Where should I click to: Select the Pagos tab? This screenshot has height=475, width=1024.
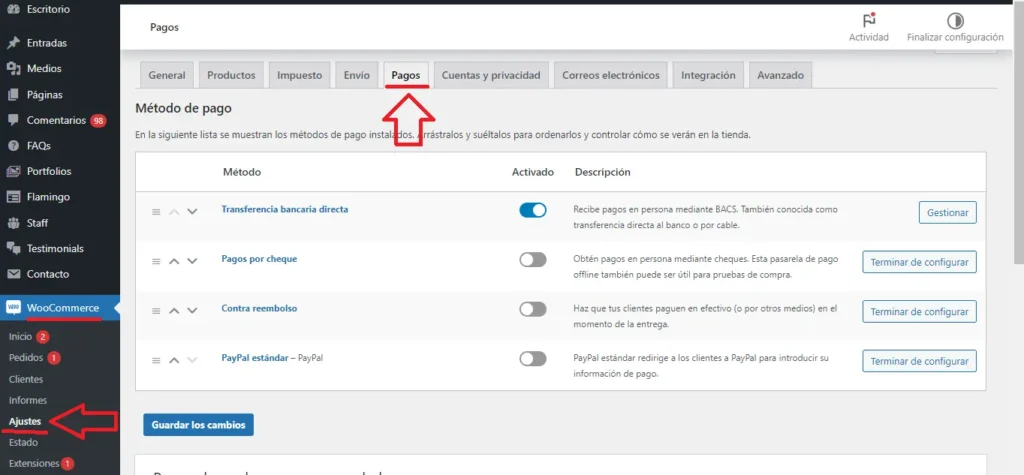point(406,75)
